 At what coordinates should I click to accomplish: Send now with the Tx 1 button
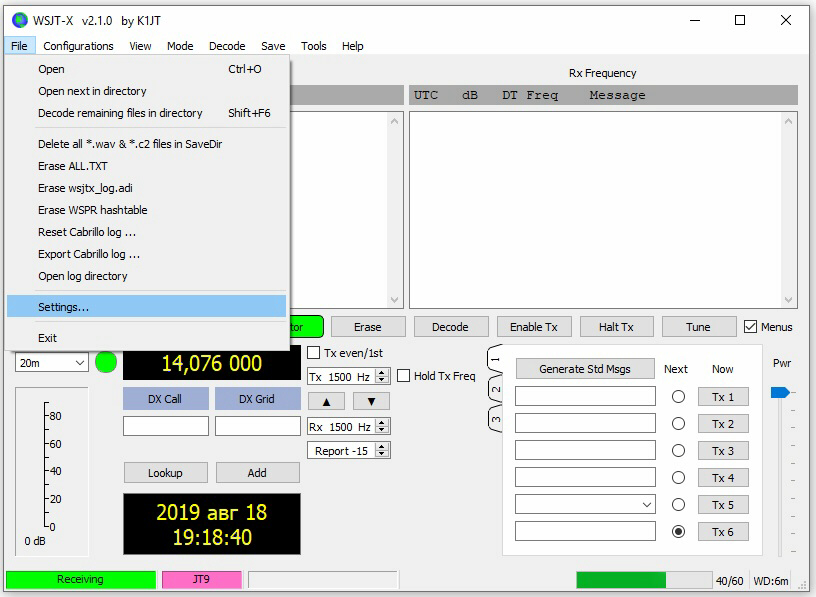723,397
